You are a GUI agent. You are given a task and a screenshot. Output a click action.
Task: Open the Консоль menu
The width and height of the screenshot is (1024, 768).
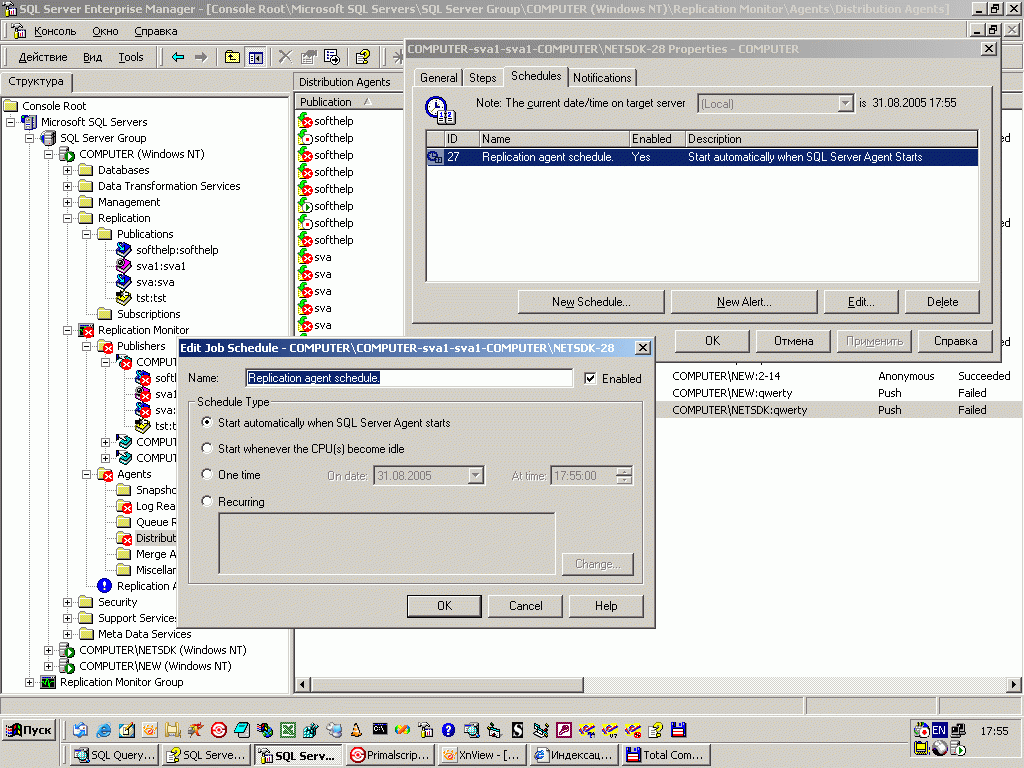[55, 31]
